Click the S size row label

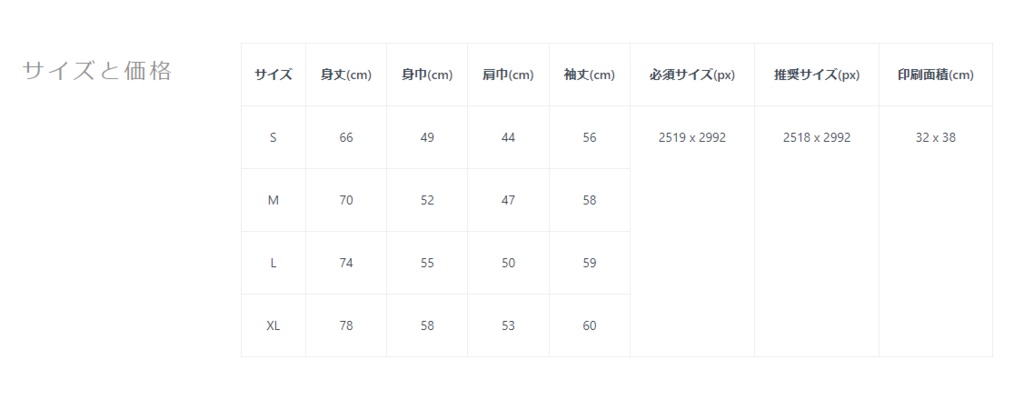click(x=273, y=138)
